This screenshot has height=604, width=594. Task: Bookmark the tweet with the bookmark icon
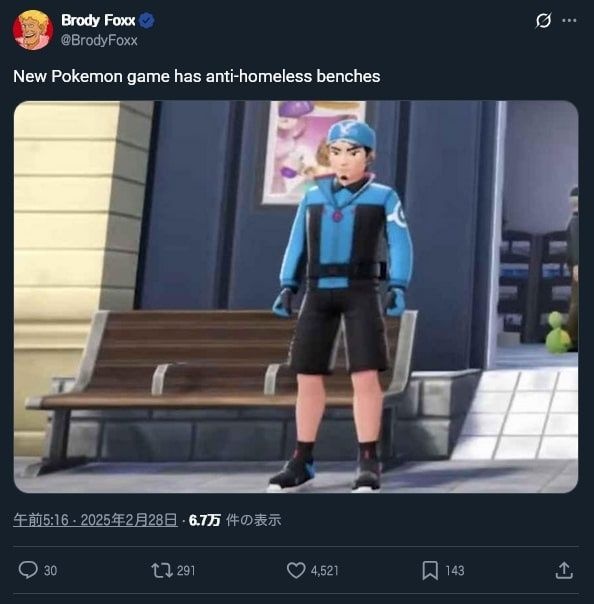[430, 570]
